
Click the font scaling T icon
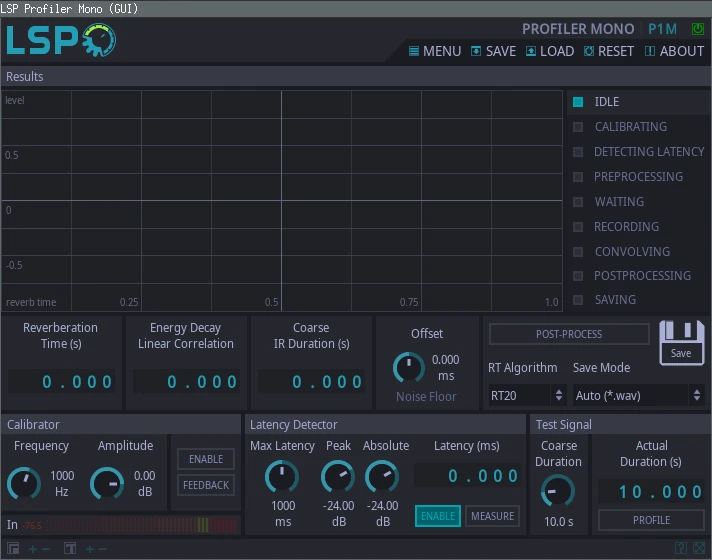(x=70, y=549)
